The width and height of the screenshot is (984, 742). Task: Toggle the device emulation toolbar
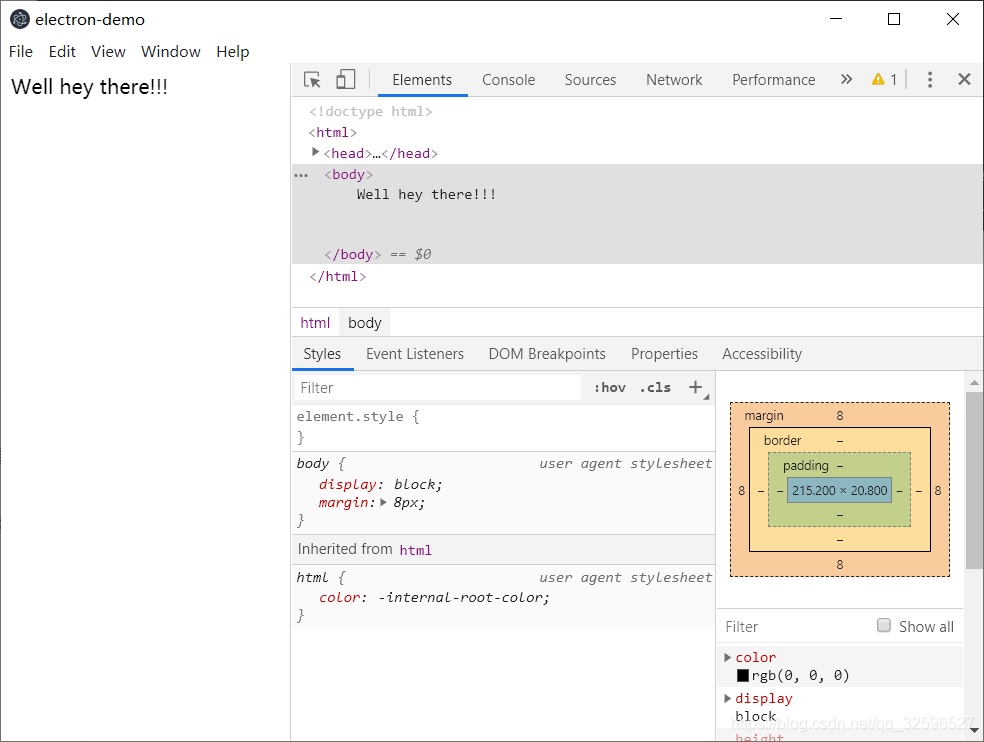pyautogui.click(x=345, y=79)
